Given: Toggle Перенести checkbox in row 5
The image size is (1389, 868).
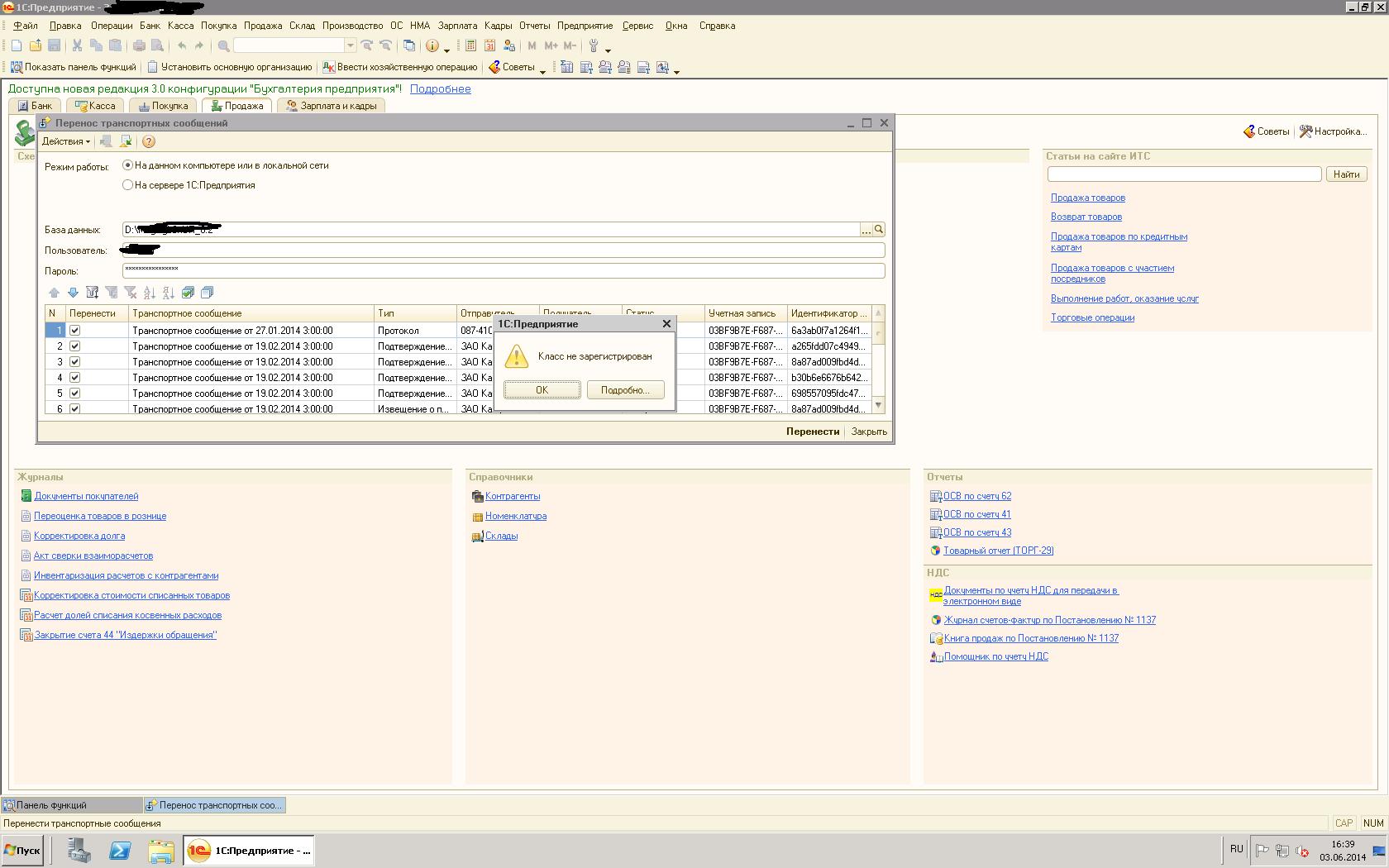Looking at the screenshot, I should [75, 393].
